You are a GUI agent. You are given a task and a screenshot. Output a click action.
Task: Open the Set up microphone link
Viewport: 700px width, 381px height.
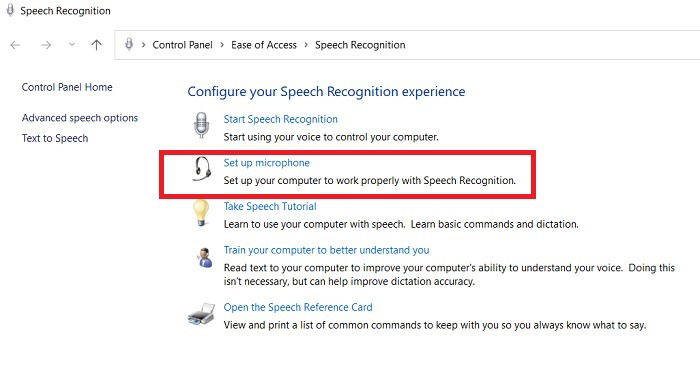(267, 163)
